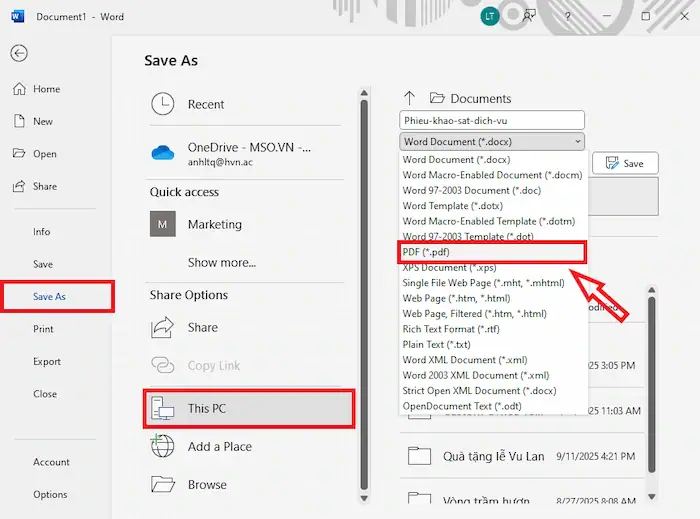This screenshot has height=519, width=700.
Task: Select Save As in the left sidebar
Action: pos(49,297)
